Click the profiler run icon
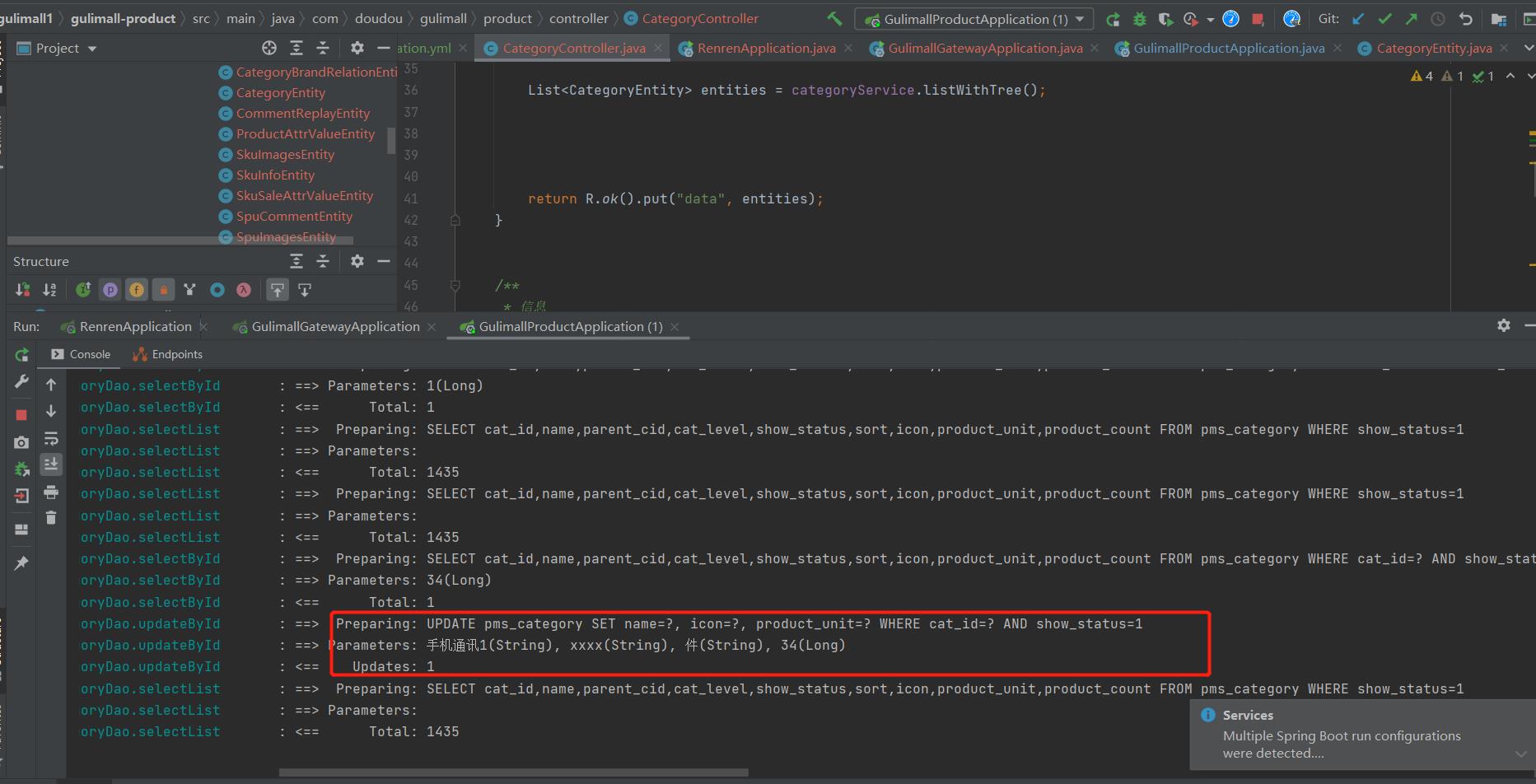 pyautogui.click(x=1191, y=19)
